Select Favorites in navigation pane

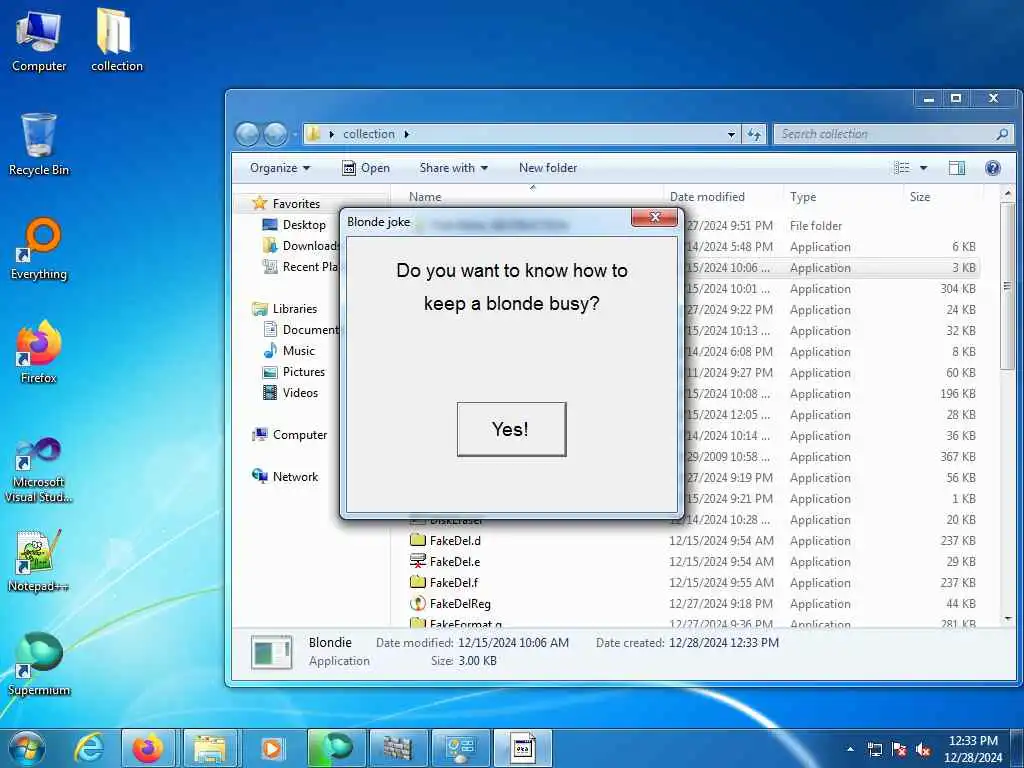click(296, 204)
